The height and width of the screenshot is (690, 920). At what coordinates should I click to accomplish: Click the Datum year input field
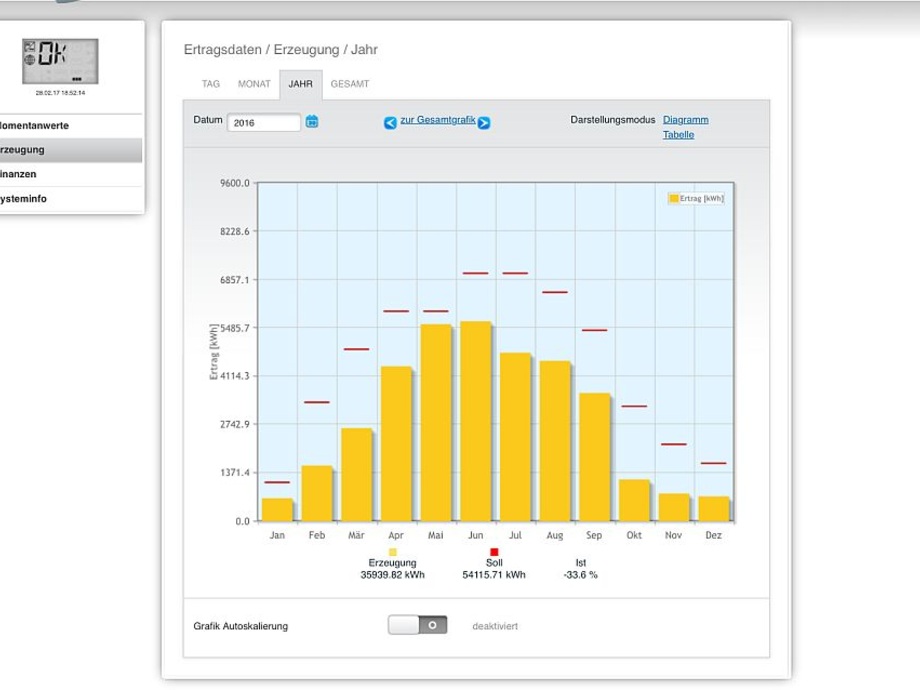pos(264,122)
